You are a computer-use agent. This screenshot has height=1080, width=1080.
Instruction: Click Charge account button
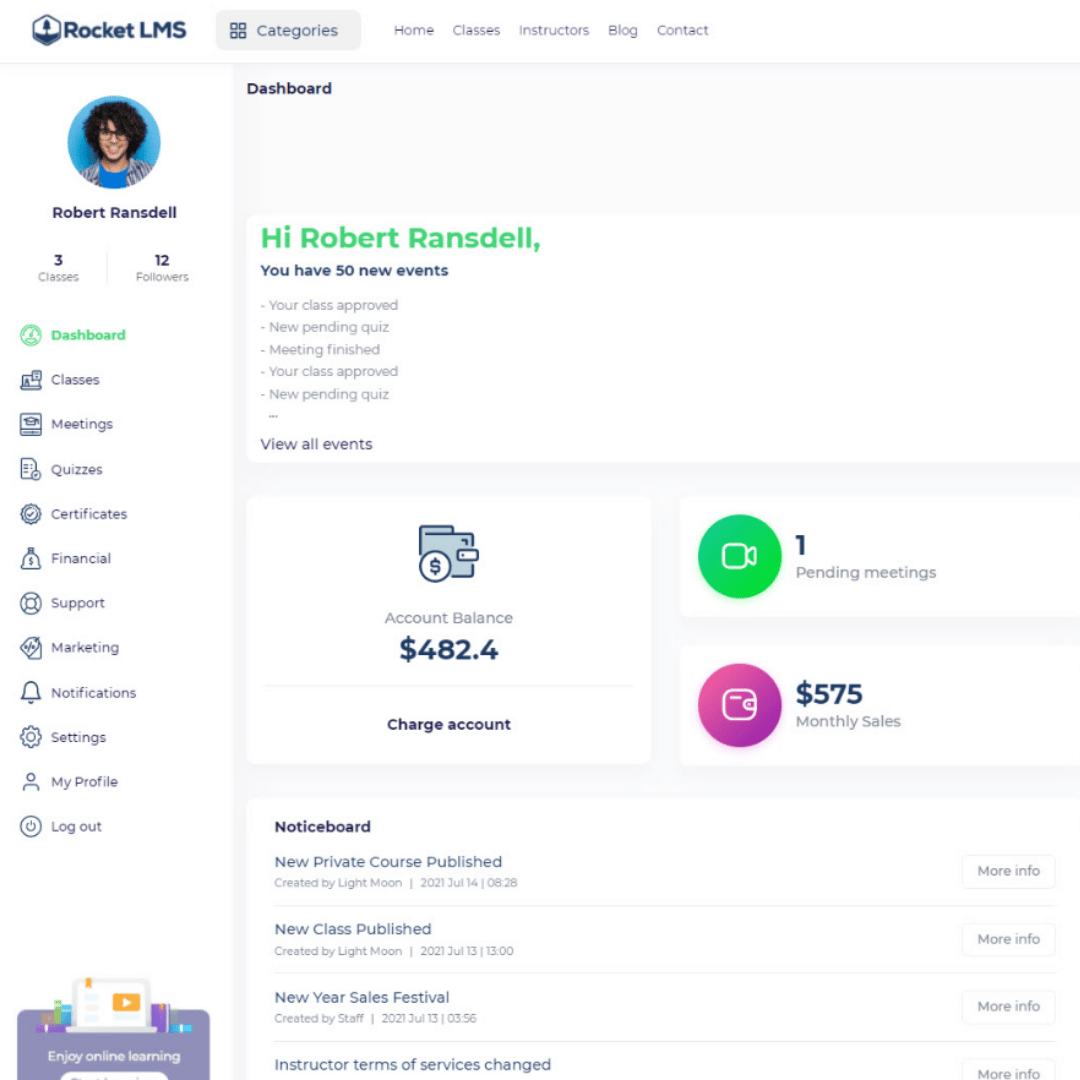tap(448, 725)
